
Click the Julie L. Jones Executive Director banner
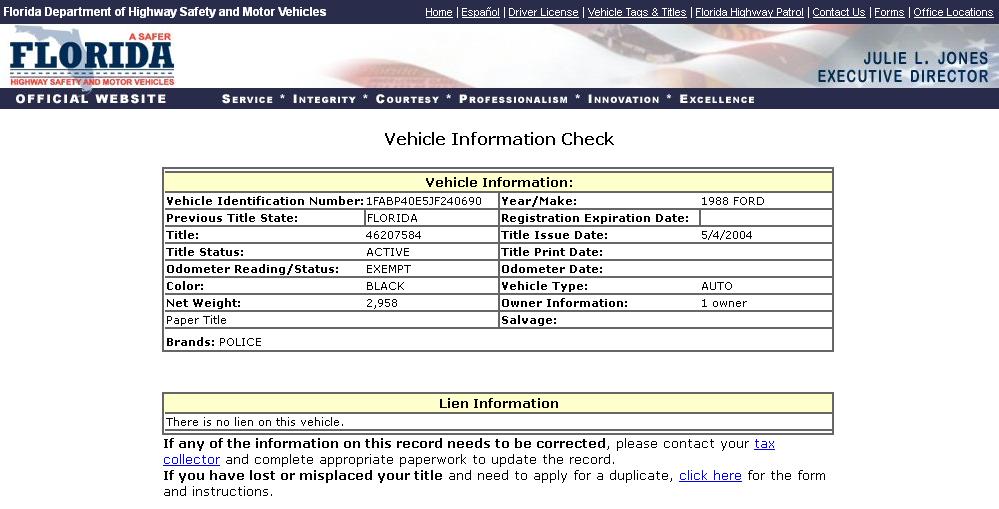(x=902, y=68)
